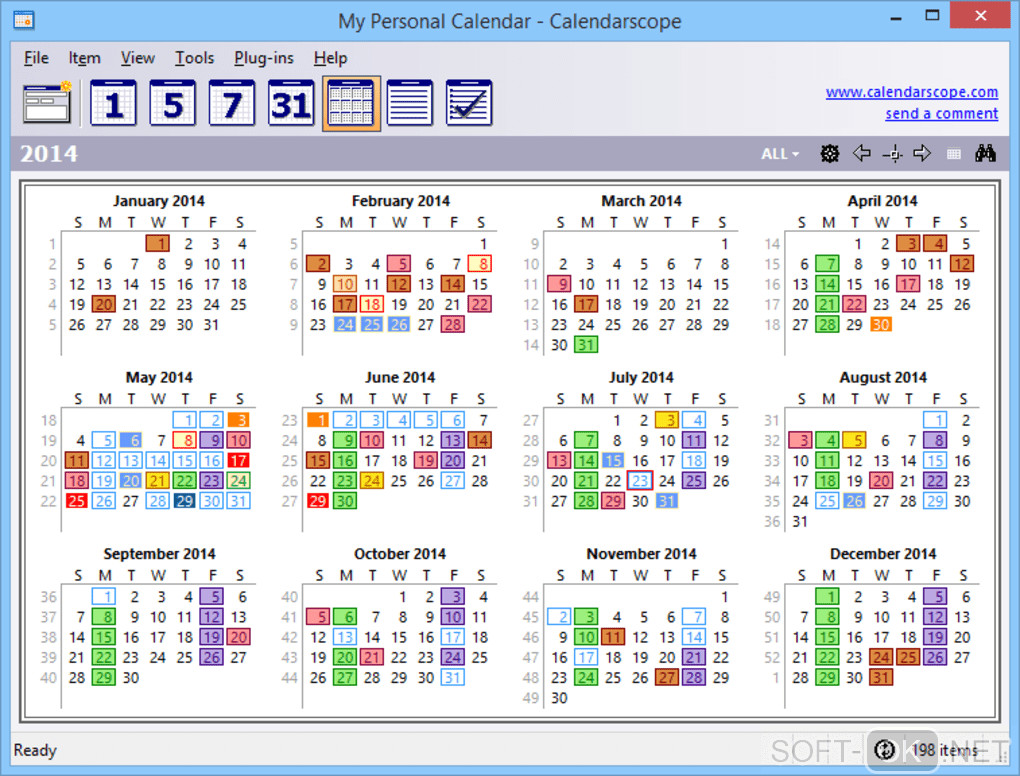Select November 27 brown highlighted day

pos(667,677)
